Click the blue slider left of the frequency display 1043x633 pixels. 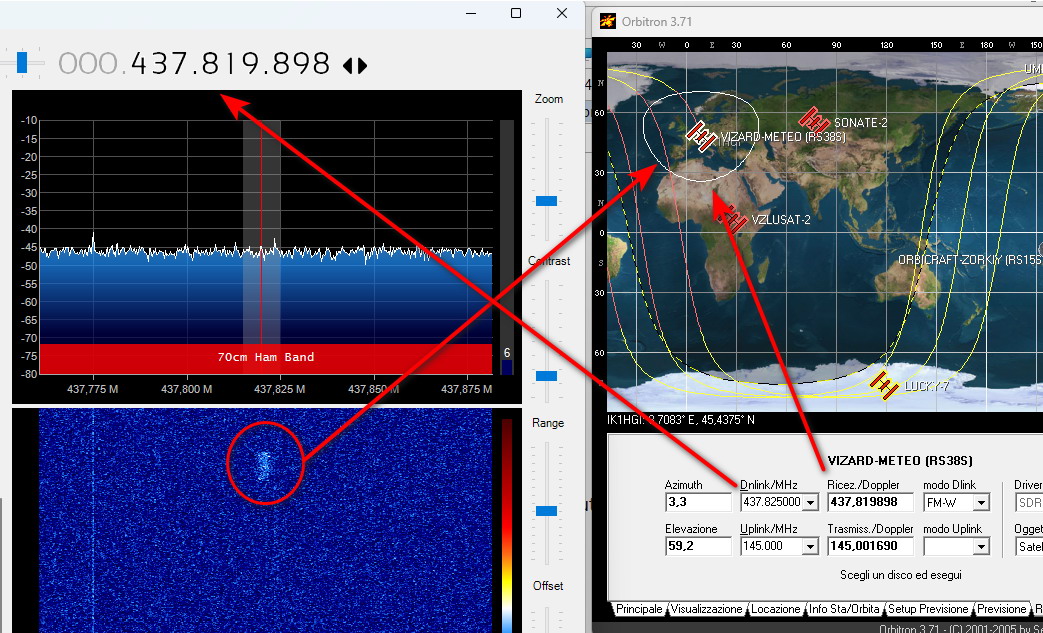(22, 63)
